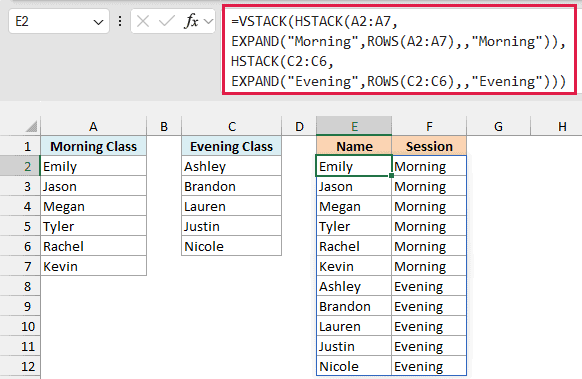Select cell C6 containing Nicole
This screenshot has height=379, width=582.
232,246
